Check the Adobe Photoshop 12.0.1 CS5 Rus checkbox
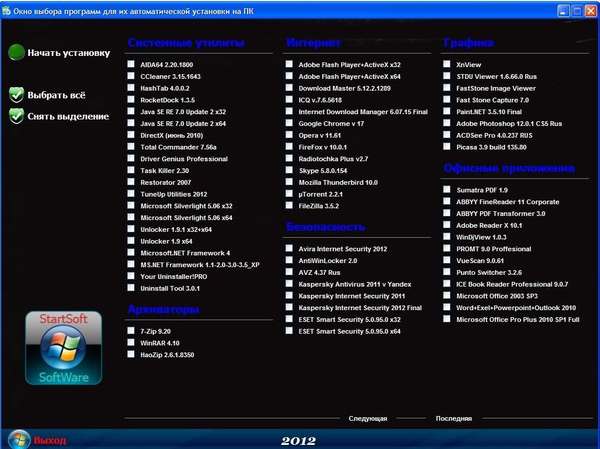The image size is (600, 449). [x=447, y=123]
